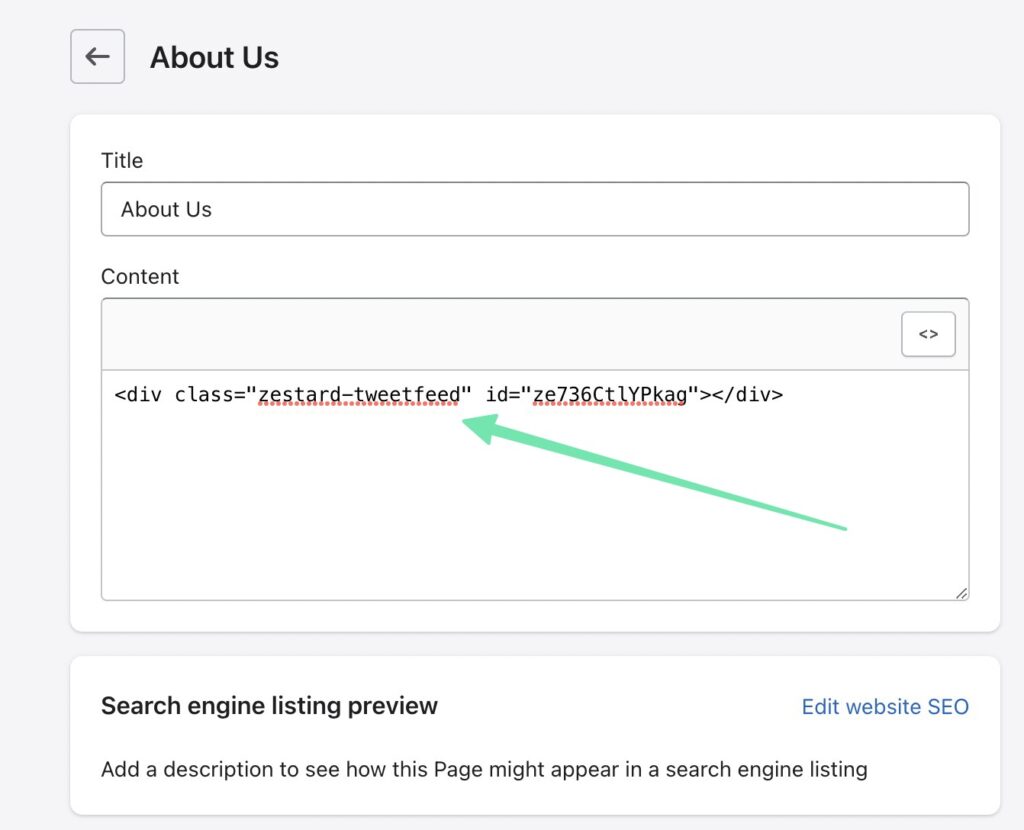This screenshot has height=830, width=1024.
Task: Click the Title field label
Action: coord(121,160)
